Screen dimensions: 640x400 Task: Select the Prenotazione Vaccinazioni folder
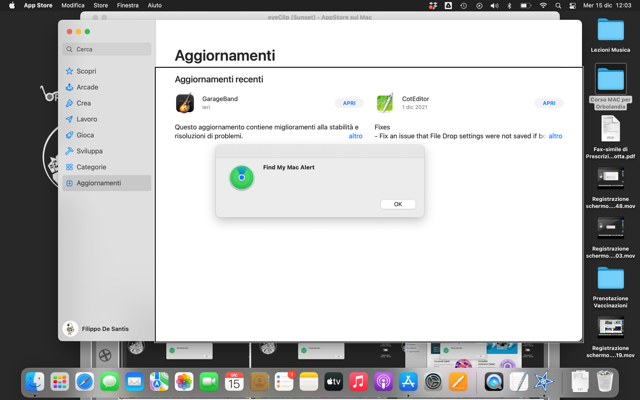tap(610, 287)
